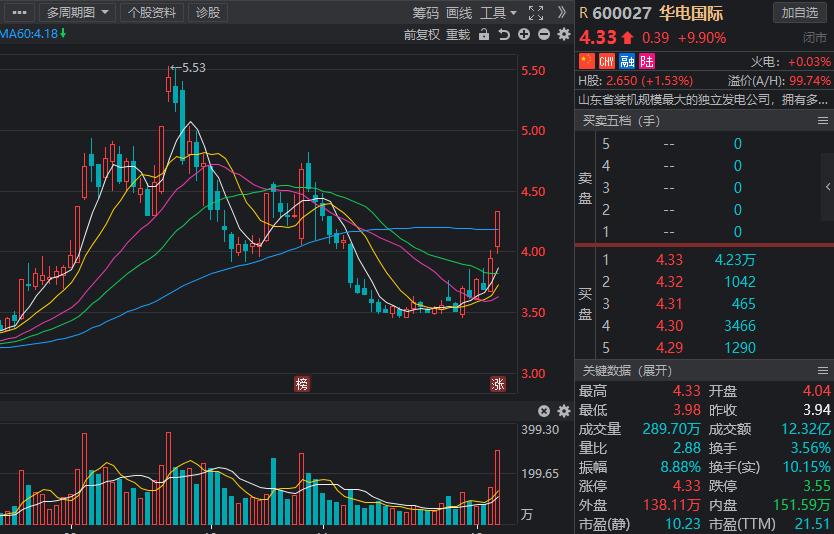Click the H股 2.650 quote

pyautogui.click(x=636, y=81)
